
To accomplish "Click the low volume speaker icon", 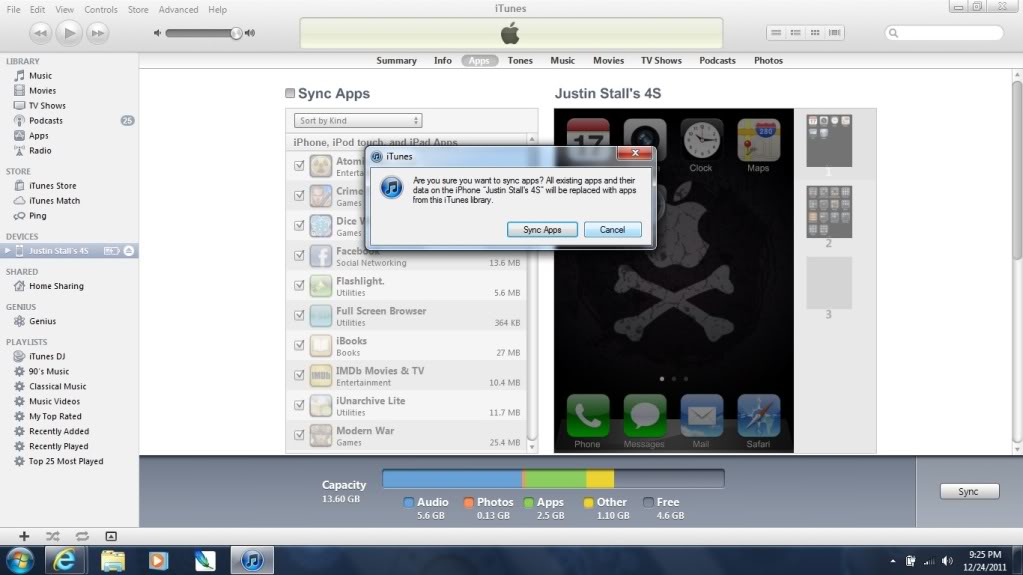I will [x=157, y=33].
